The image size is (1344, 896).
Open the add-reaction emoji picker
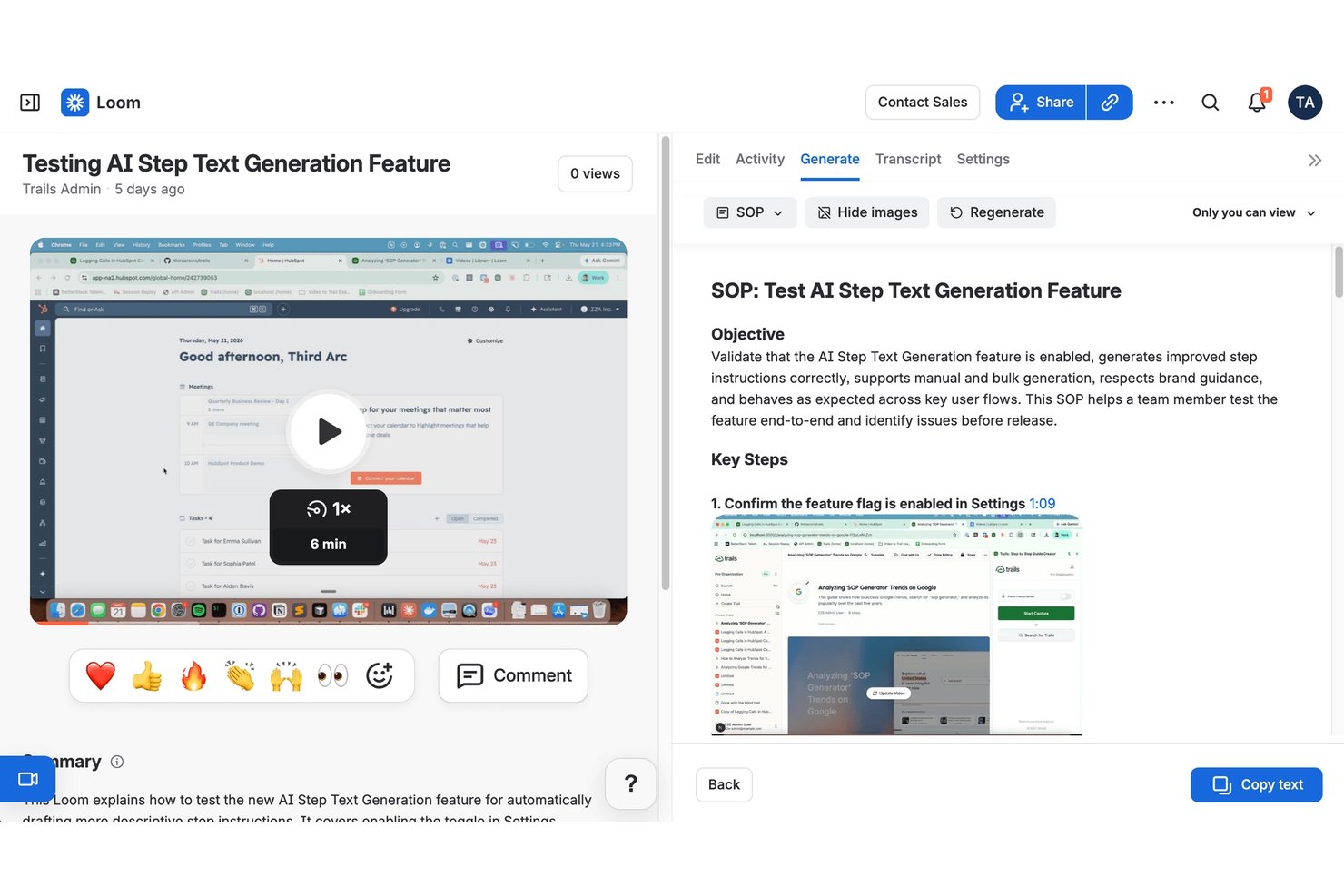pyautogui.click(x=379, y=676)
